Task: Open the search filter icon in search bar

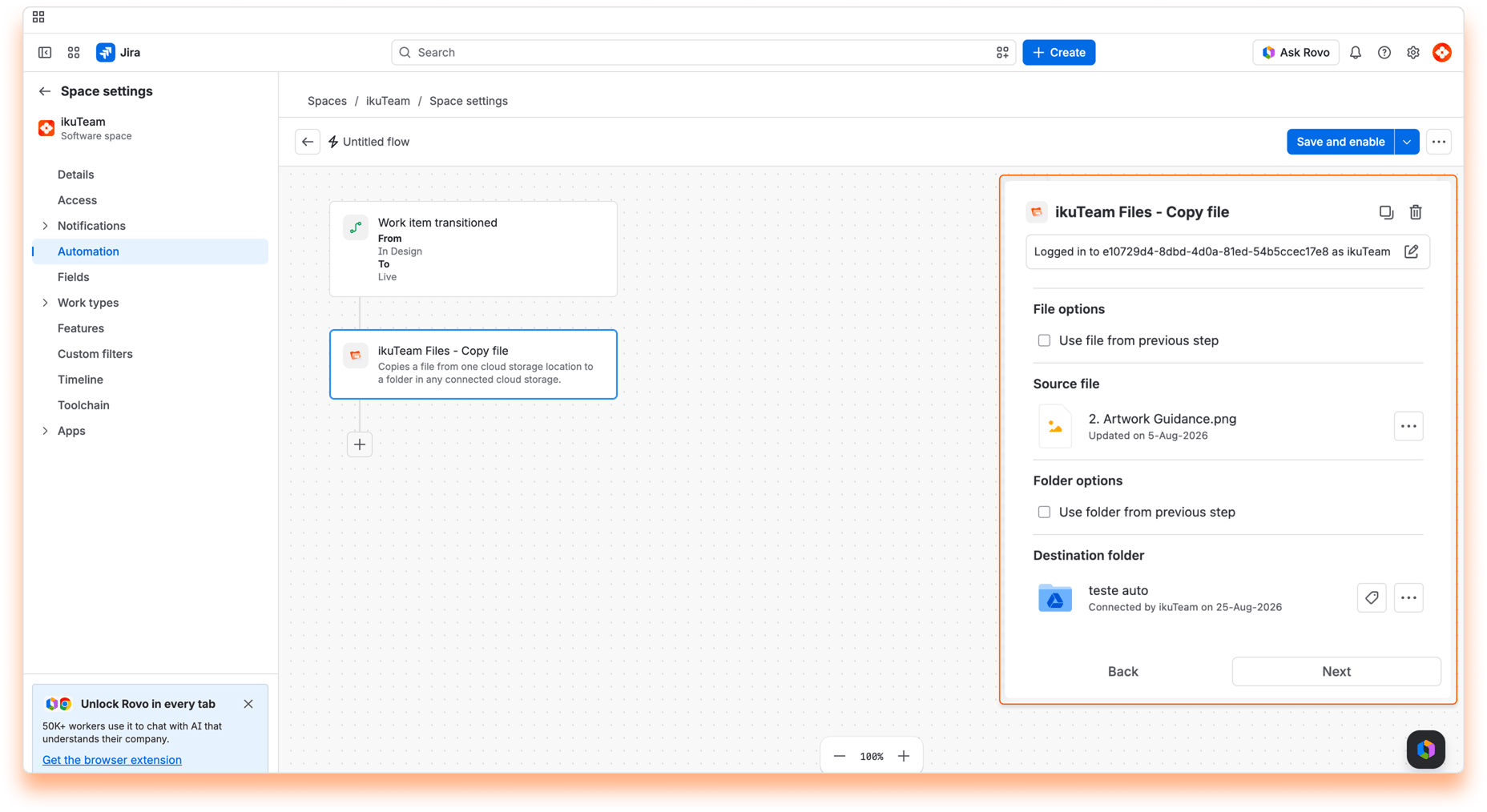Action: point(1002,52)
